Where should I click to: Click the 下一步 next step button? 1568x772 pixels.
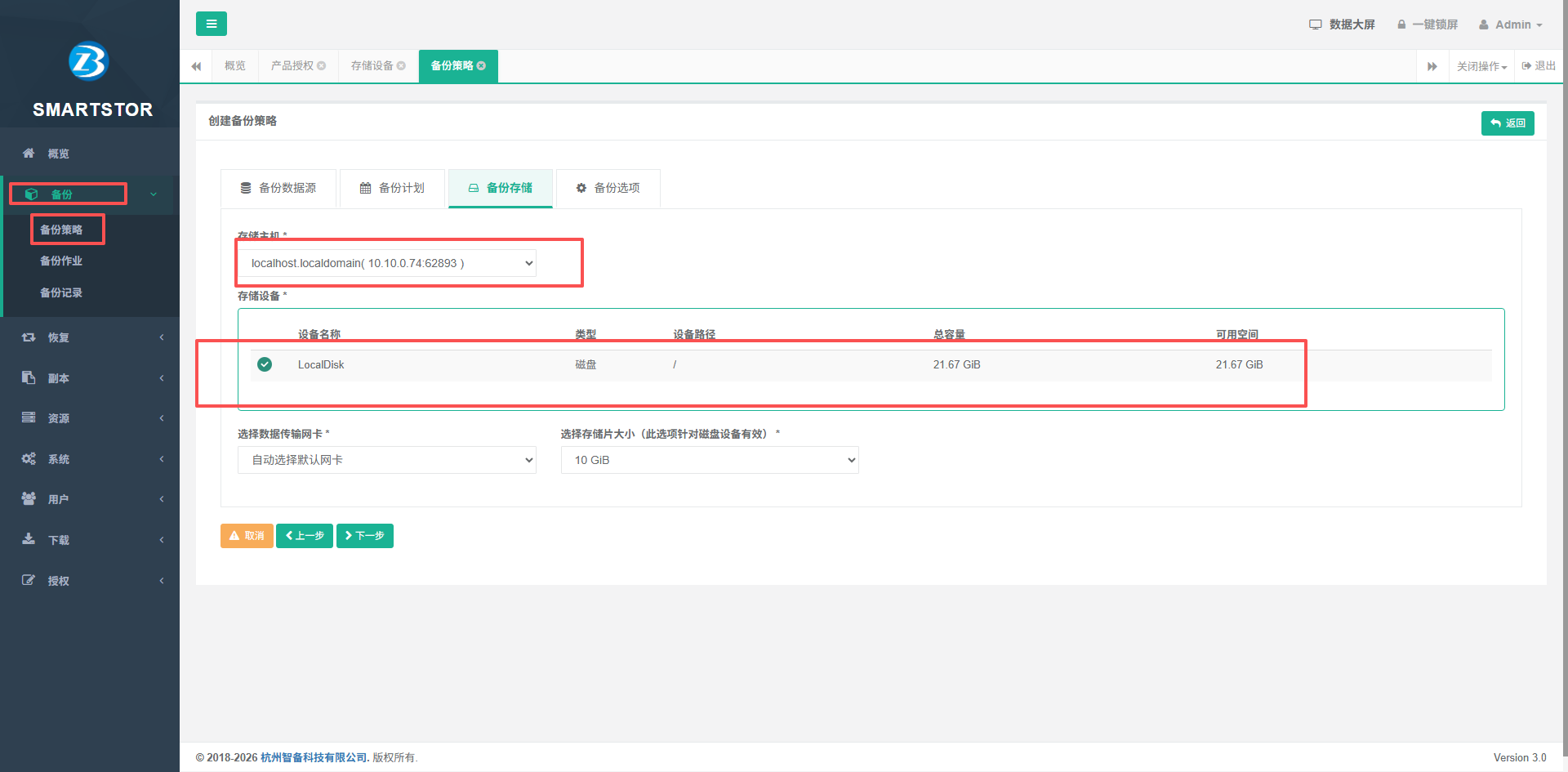point(365,536)
